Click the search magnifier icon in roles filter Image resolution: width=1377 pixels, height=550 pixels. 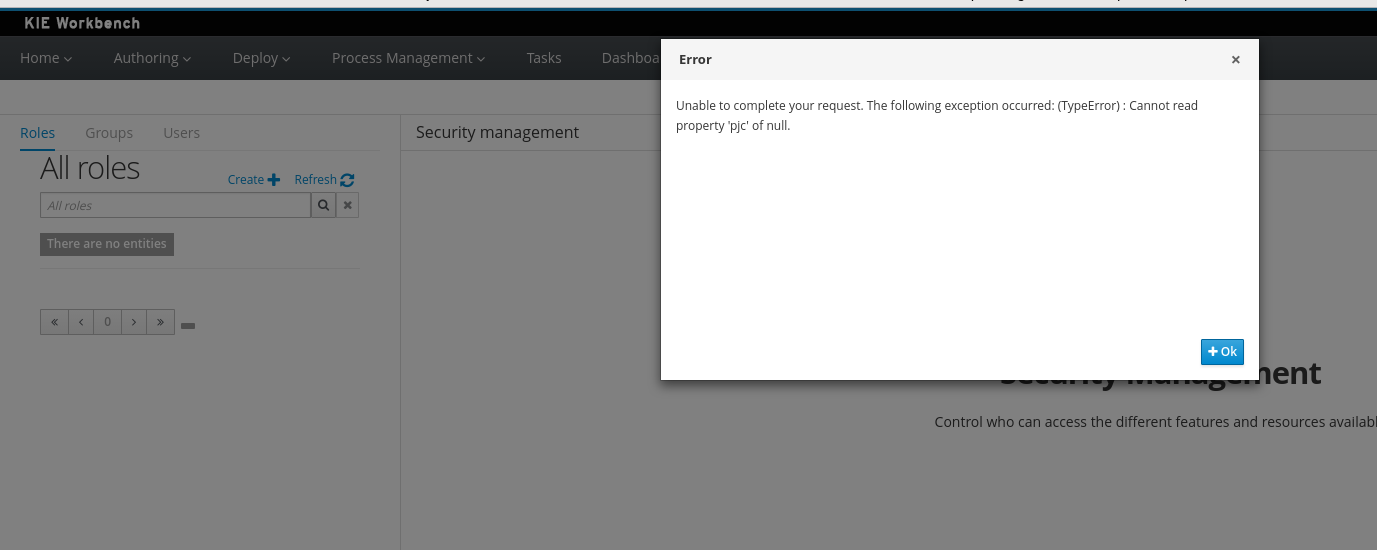click(323, 205)
